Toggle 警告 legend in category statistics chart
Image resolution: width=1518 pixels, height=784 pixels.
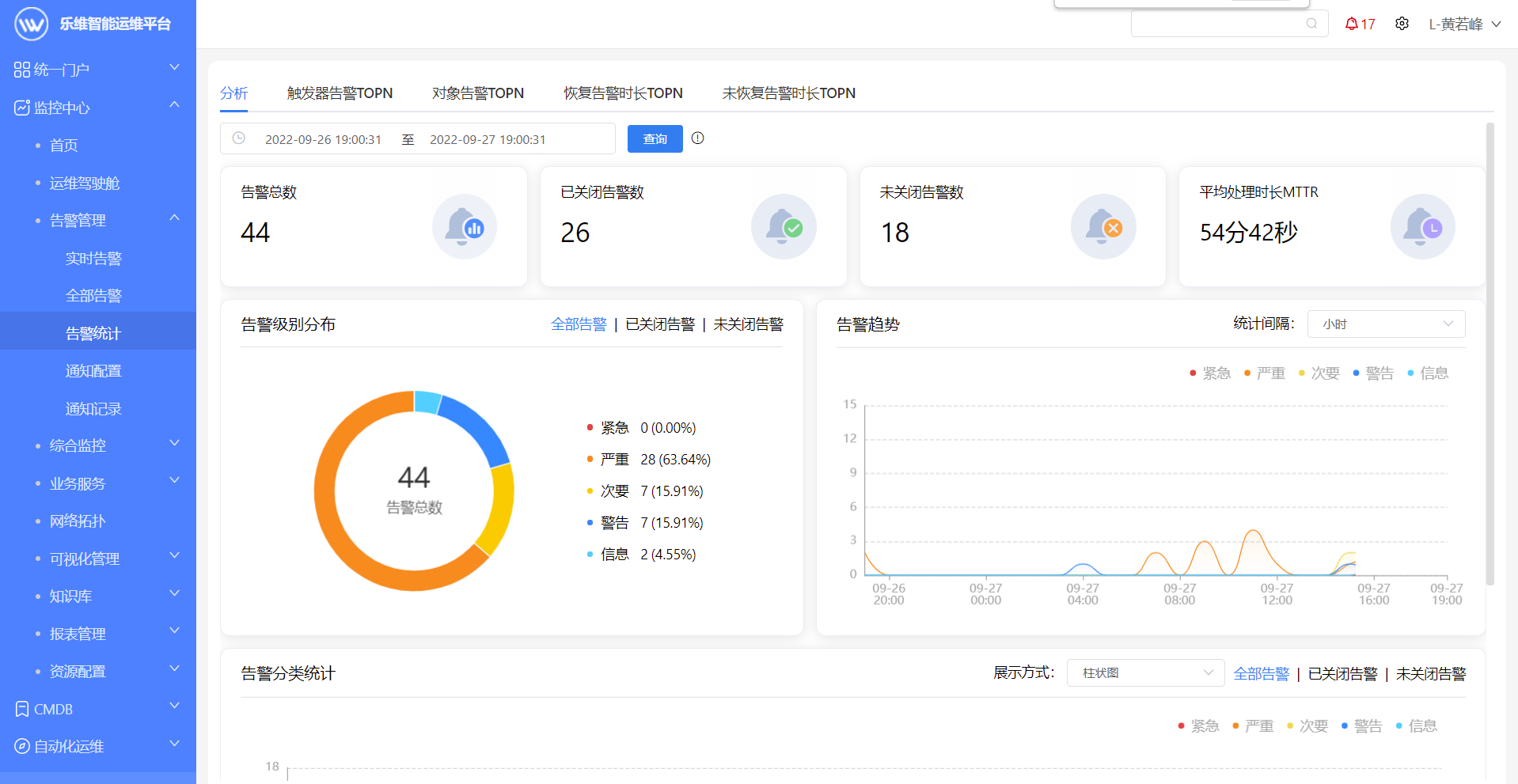1361,725
